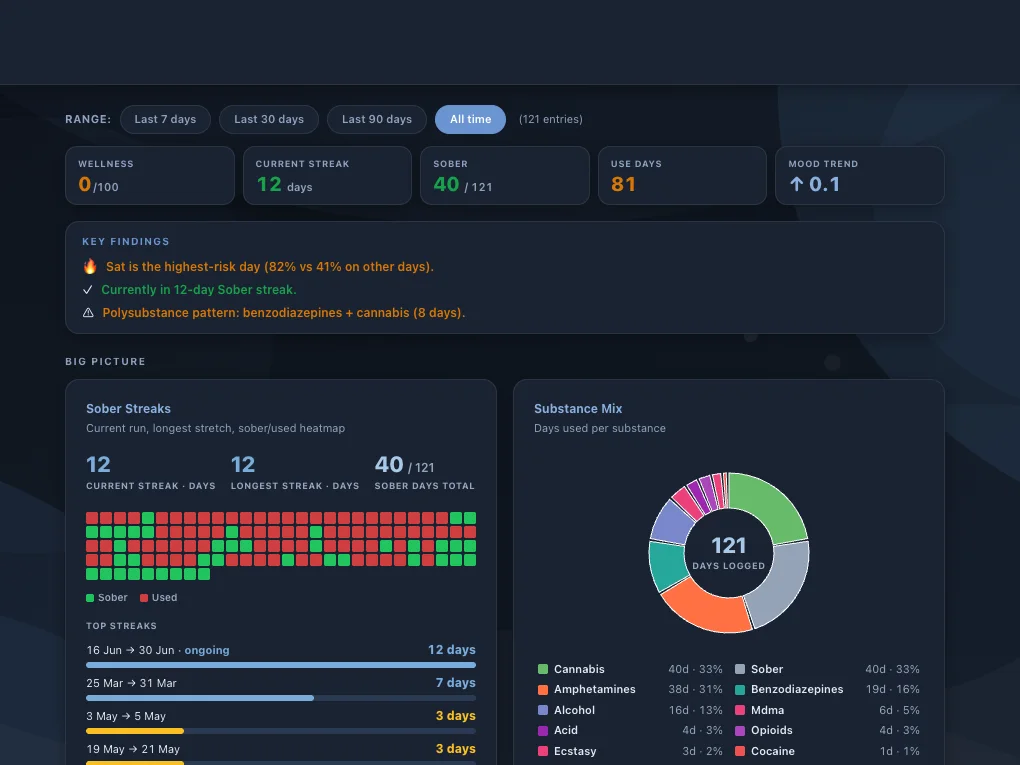The height and width of the screenshot is (765, 1020).
Task: Click the 25 Mar → 31 Mar streak bar
Action: 281,698
